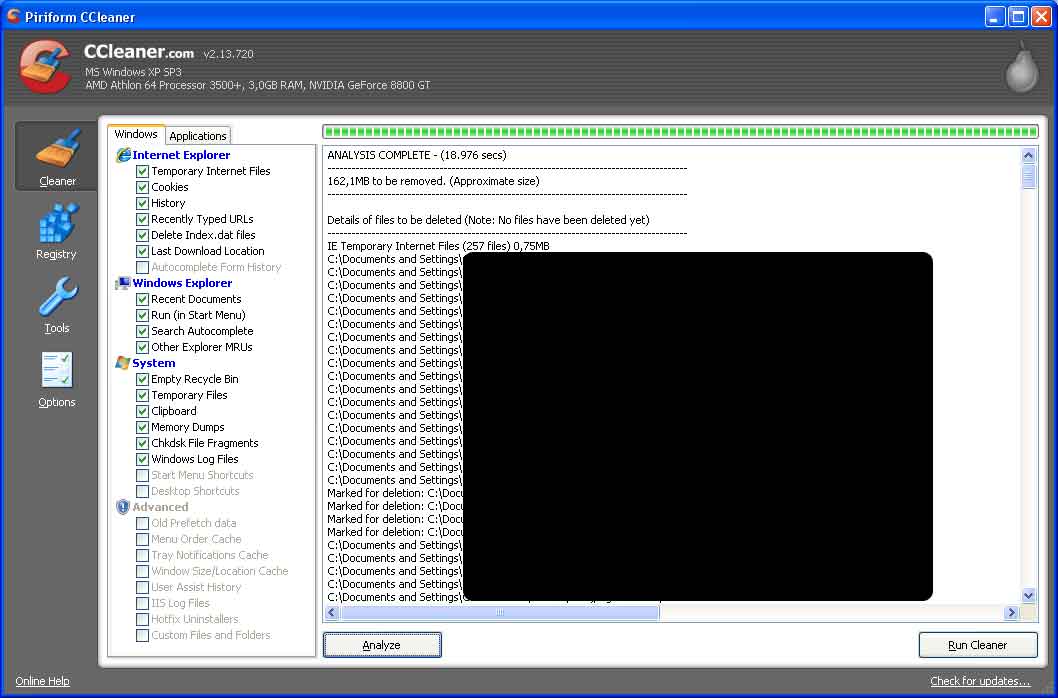Image resolution: width=1058 pixels, height=698 pixels.
Task: Click the System Windows flag icon
Action: pyautogui.click(x=123, y=363)
